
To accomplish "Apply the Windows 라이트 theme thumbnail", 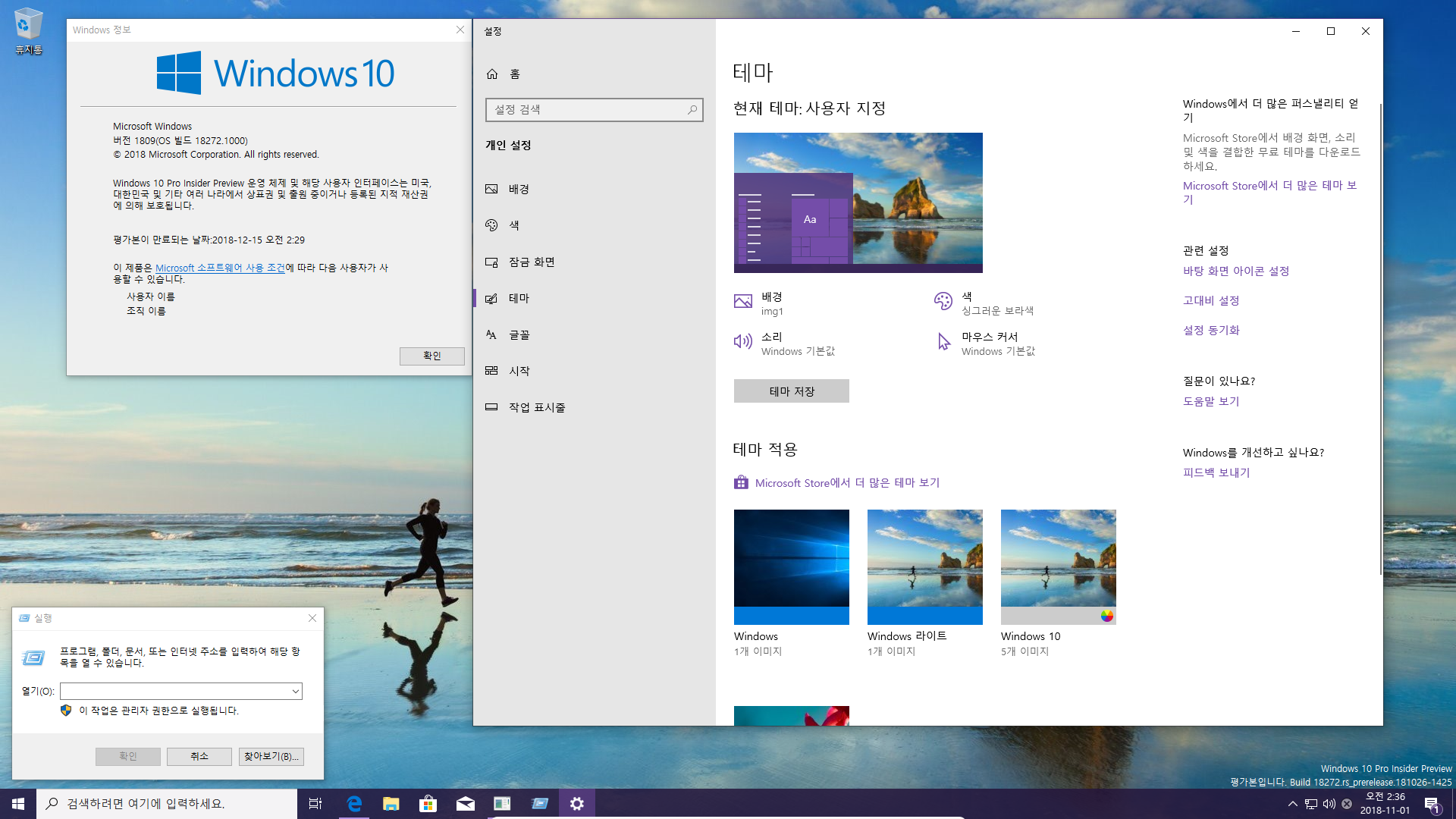I will click(x=925, y=567).
